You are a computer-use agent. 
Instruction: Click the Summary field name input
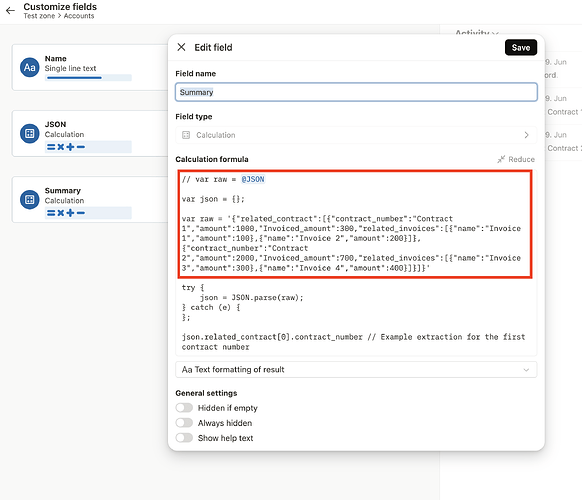click(x=356, y=92)
